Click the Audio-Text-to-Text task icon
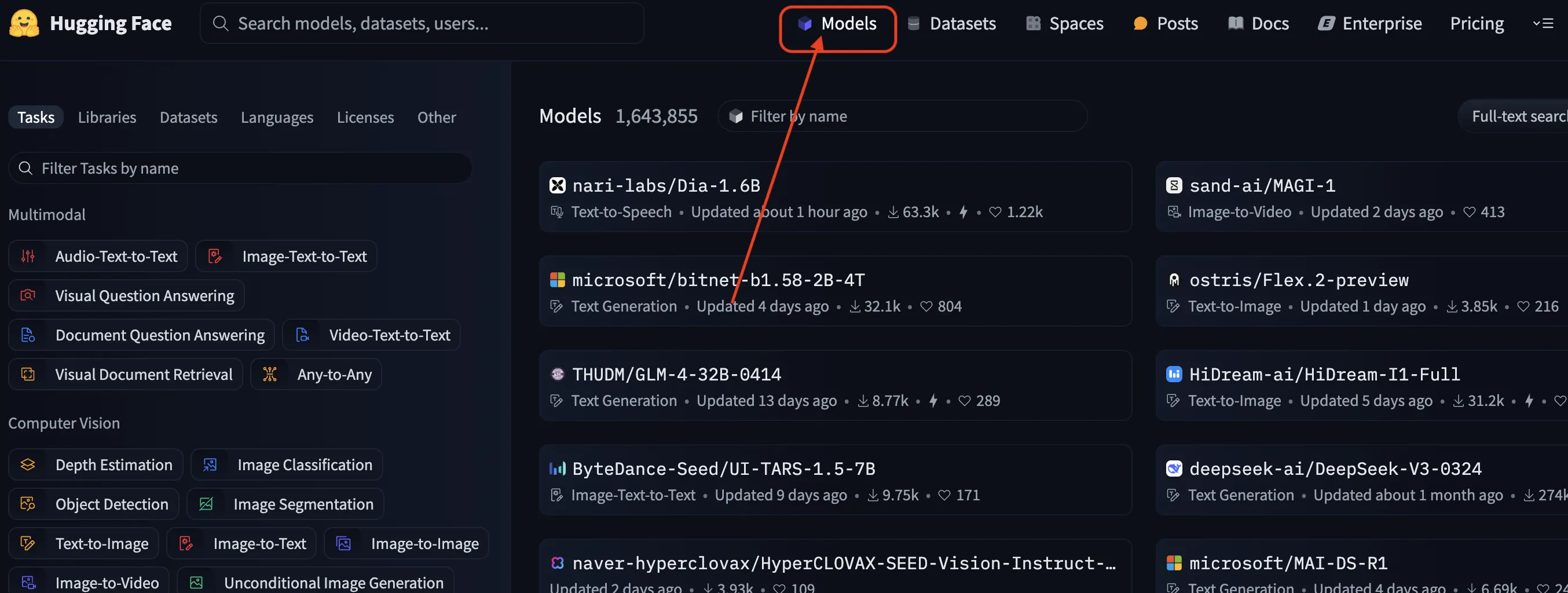The image size is (1568, 593). point(28,256)
